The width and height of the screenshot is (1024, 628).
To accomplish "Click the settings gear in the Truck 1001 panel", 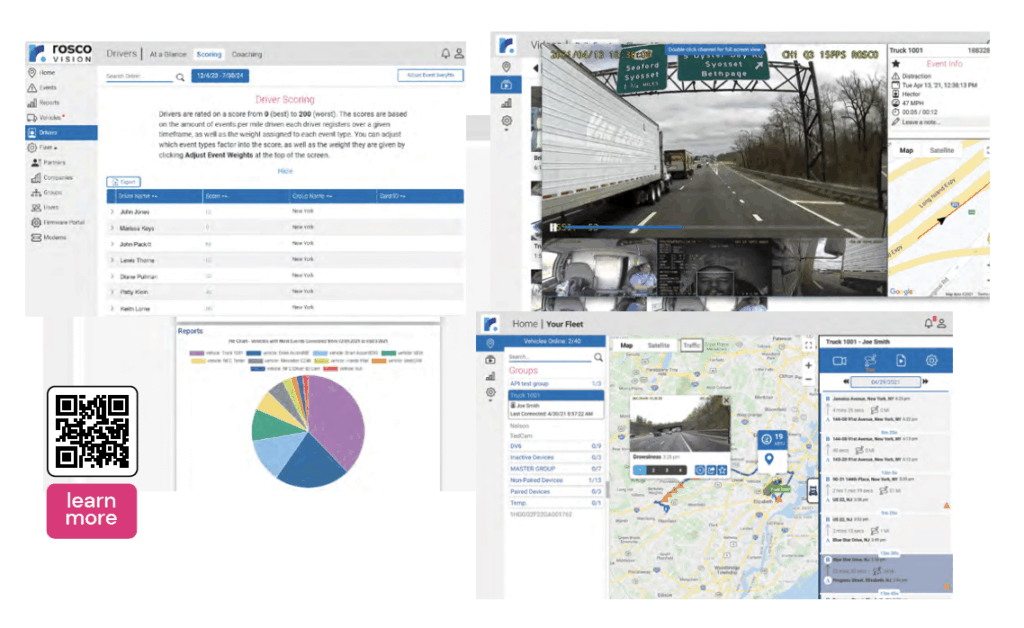I will click(932, 360).
